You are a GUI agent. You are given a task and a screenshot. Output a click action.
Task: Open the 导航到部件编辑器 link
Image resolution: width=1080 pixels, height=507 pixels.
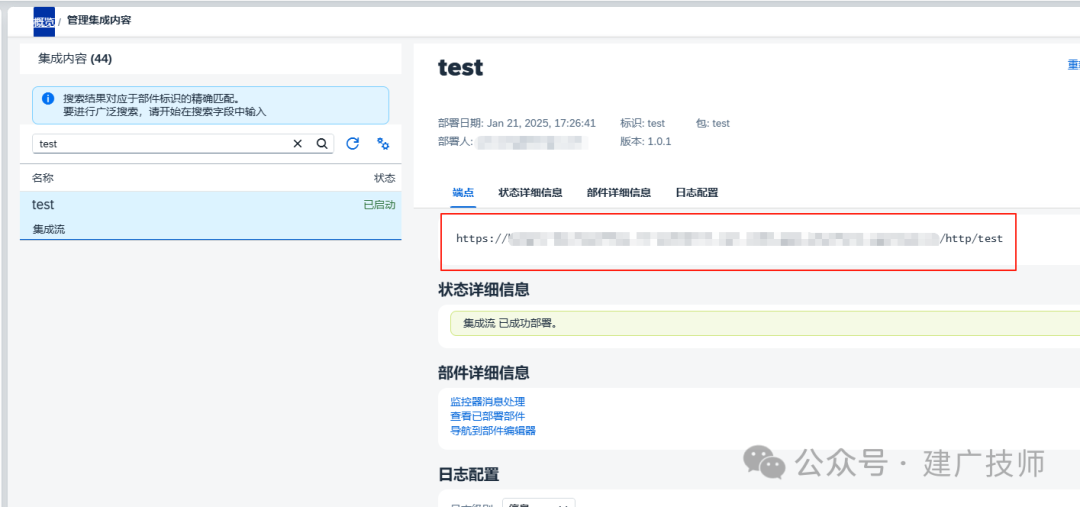pos(493,431)
